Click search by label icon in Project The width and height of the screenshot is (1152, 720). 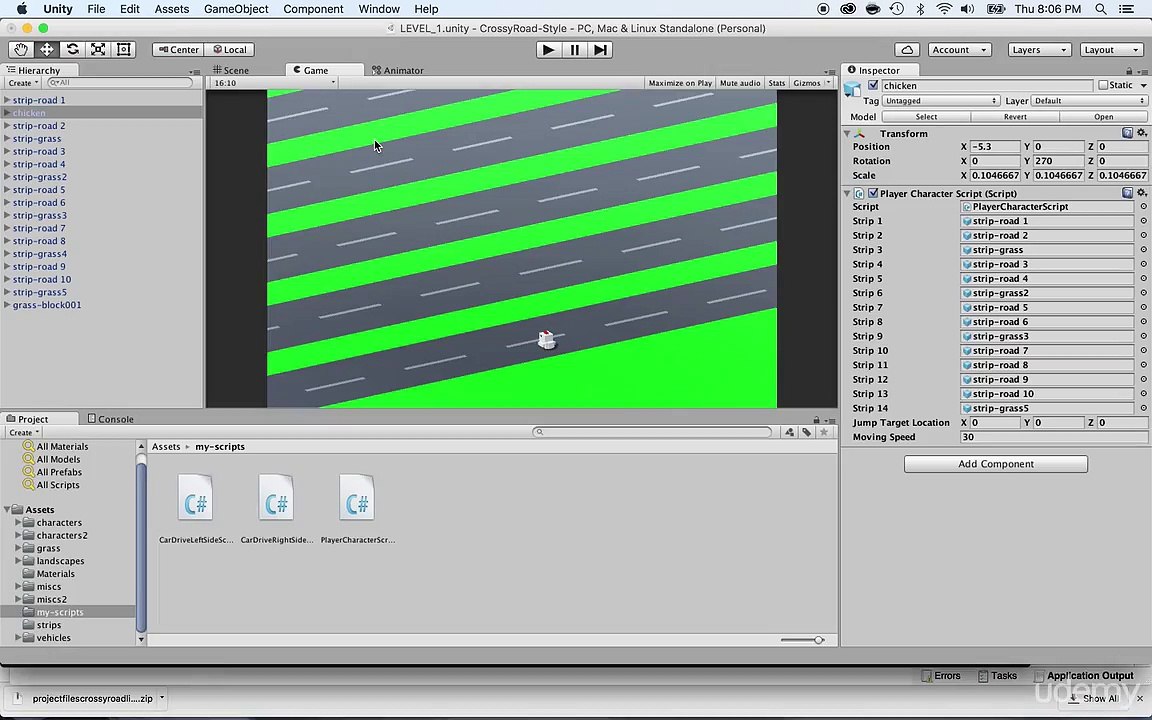point(807,432)
